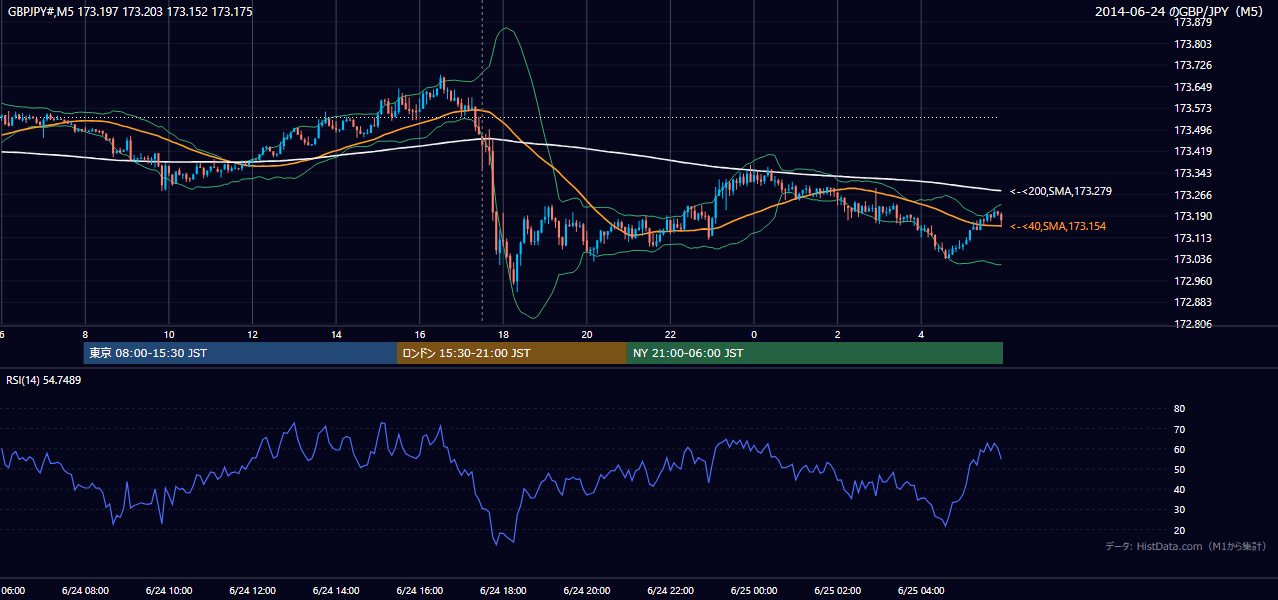The width and height of the screenshot is (1278, 600).
Task: Click price axis value 173.266
Action: [x=1192, y=195]
